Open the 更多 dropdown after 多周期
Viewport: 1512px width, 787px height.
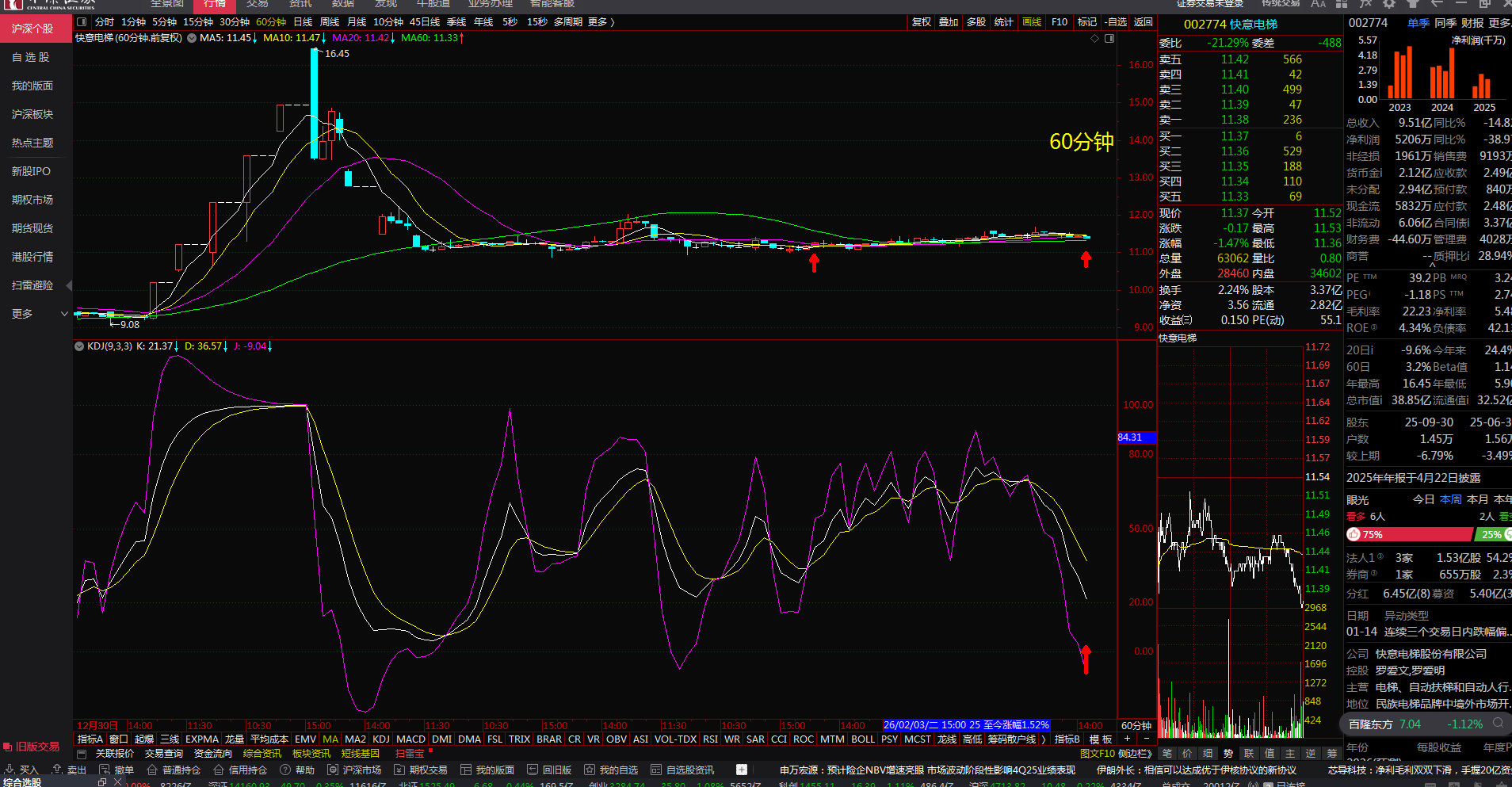(601, 22)
